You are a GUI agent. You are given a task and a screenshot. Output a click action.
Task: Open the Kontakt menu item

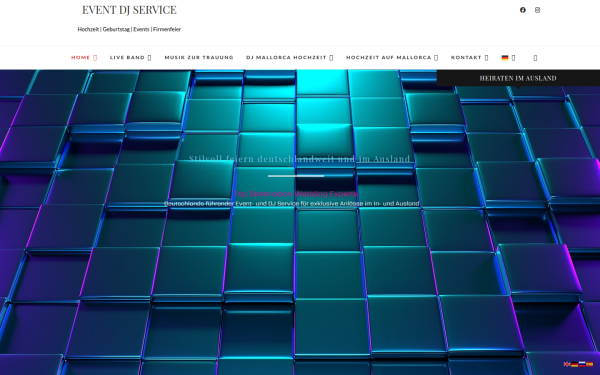coord(466,57)
